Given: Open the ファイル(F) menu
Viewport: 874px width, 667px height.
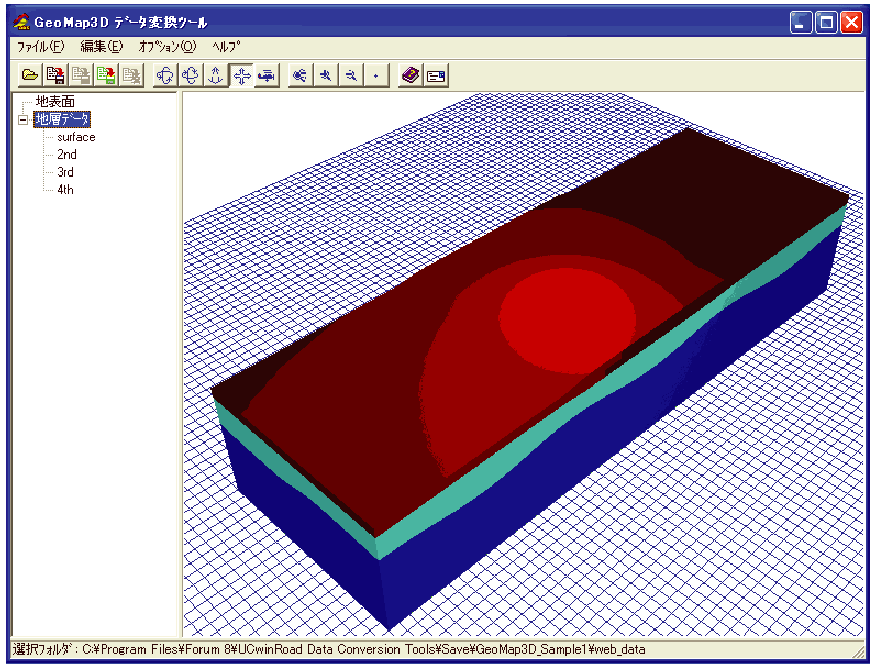Looking at the screenshot, I should (x=41, y=47).
